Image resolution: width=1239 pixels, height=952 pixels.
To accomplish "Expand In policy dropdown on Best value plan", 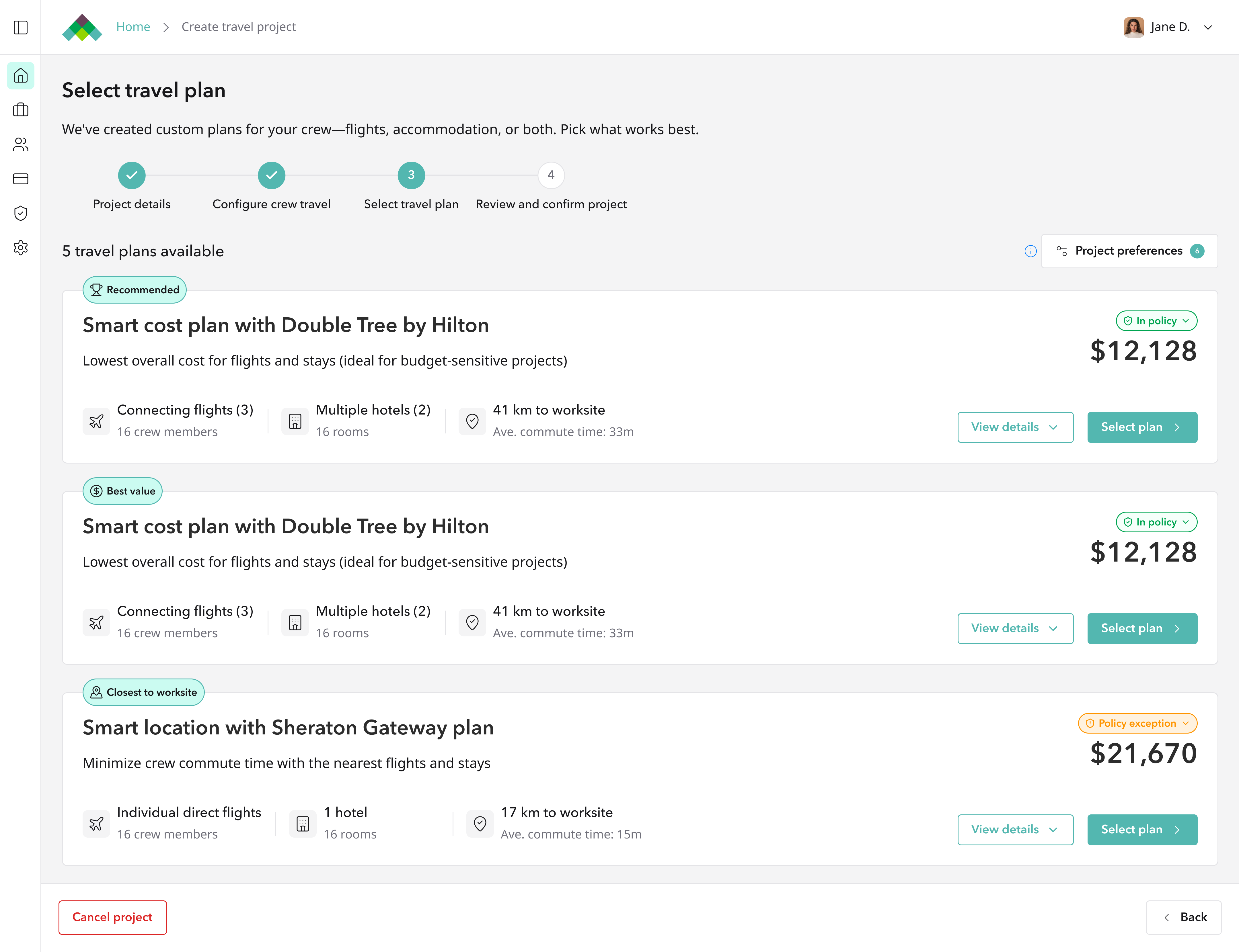I will [x=1156, y=522].
